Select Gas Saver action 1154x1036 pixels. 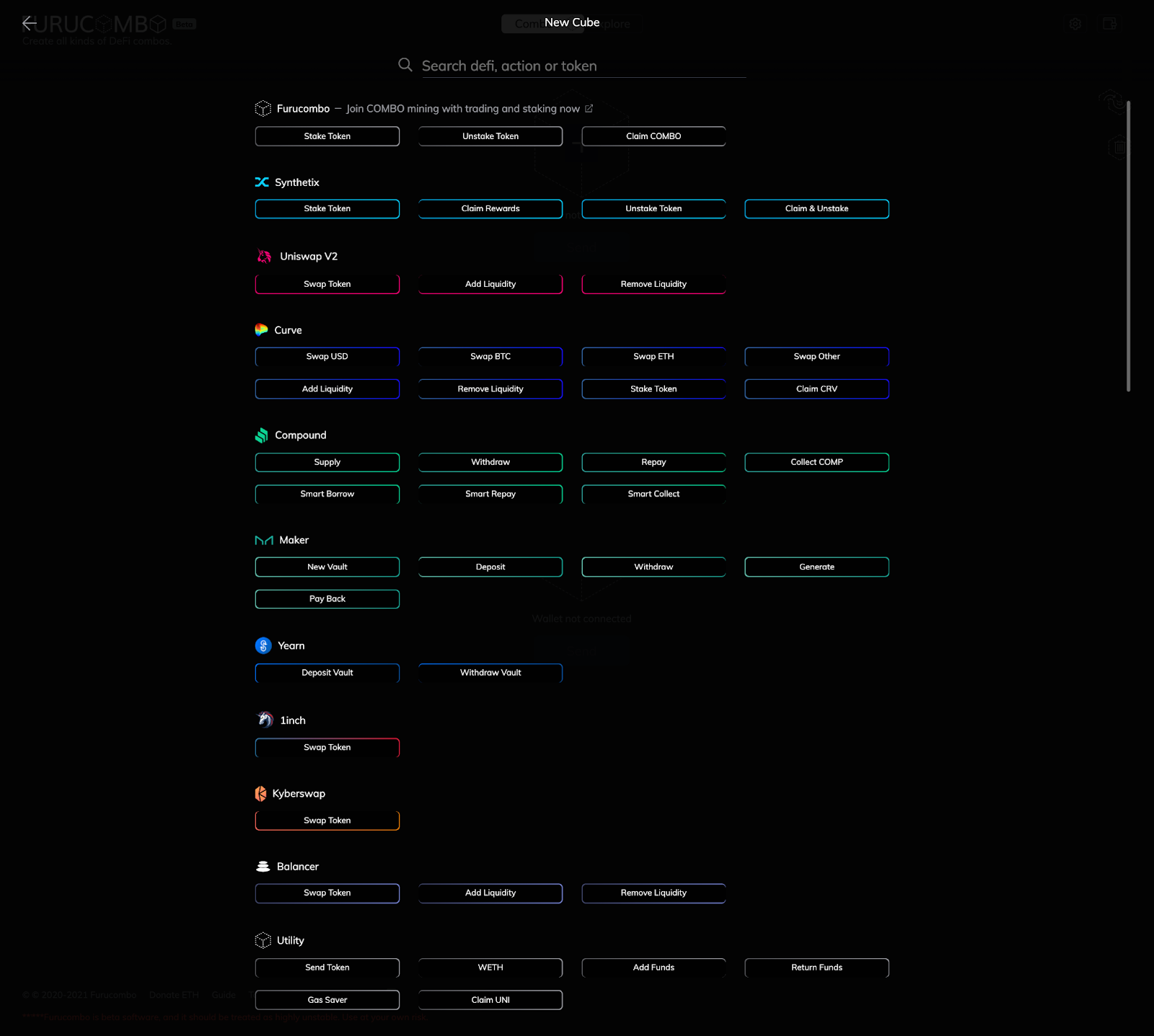click(327, 1000)
